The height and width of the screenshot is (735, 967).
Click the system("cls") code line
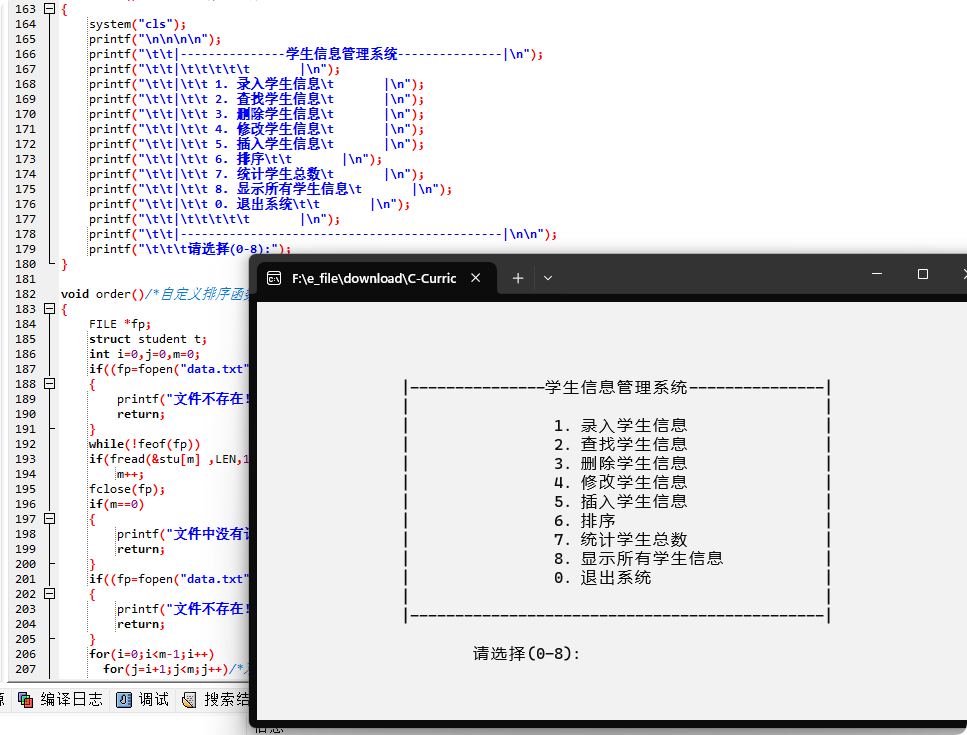[138, 24]
